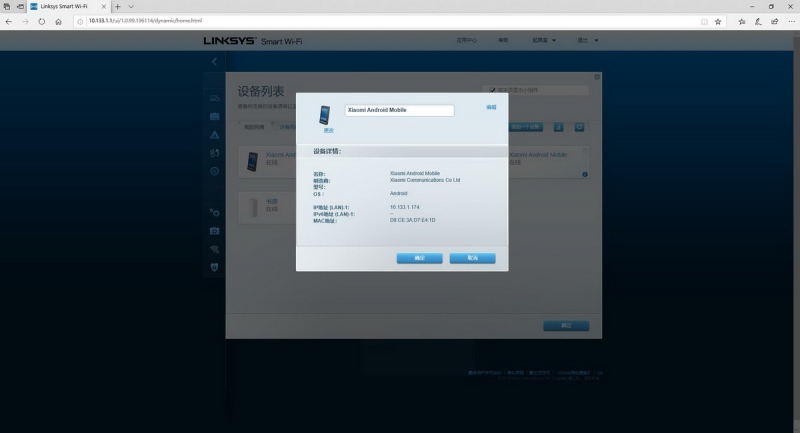800x433 pixels.
Task: Click the info icon on right Xiaomi card
Action: (585, 174)
